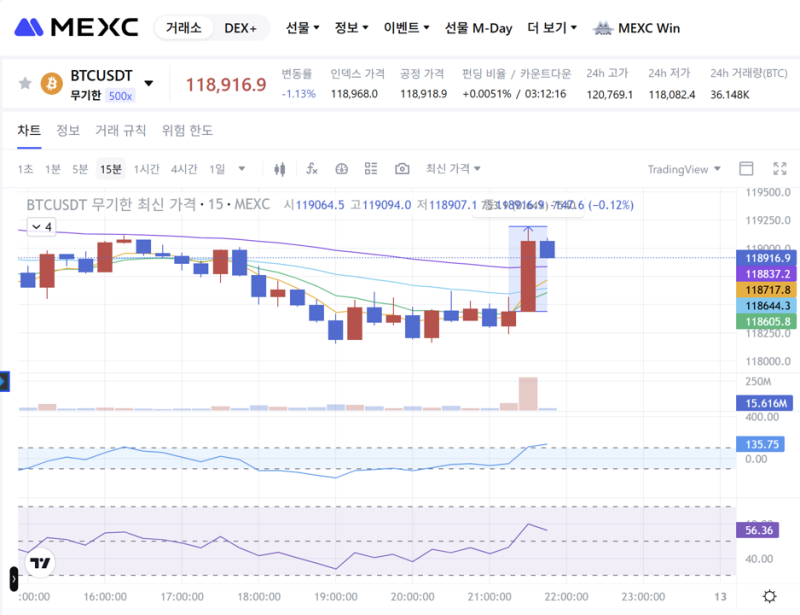Open the 최신 가격 price type dropdown

click(453, 168)
